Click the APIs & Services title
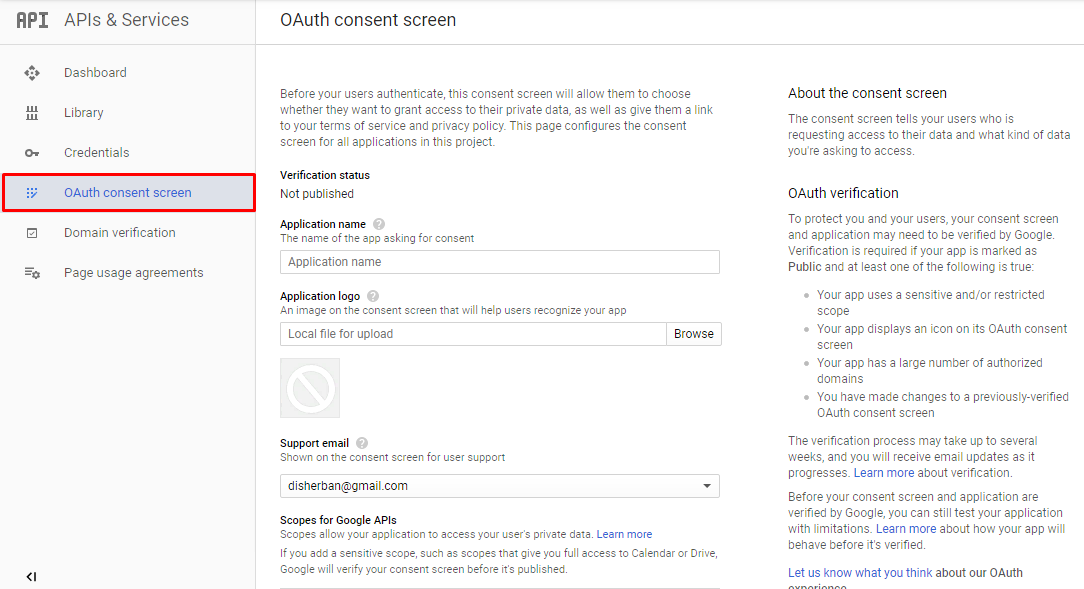The image size is (1084, 589). click(x=127, y=20)
